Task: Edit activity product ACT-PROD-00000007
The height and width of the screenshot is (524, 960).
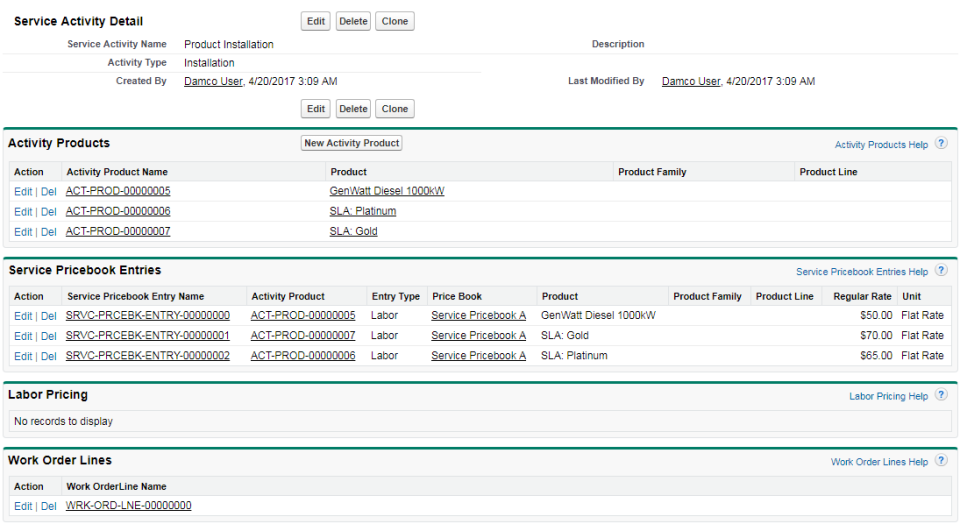Action: 23,232
